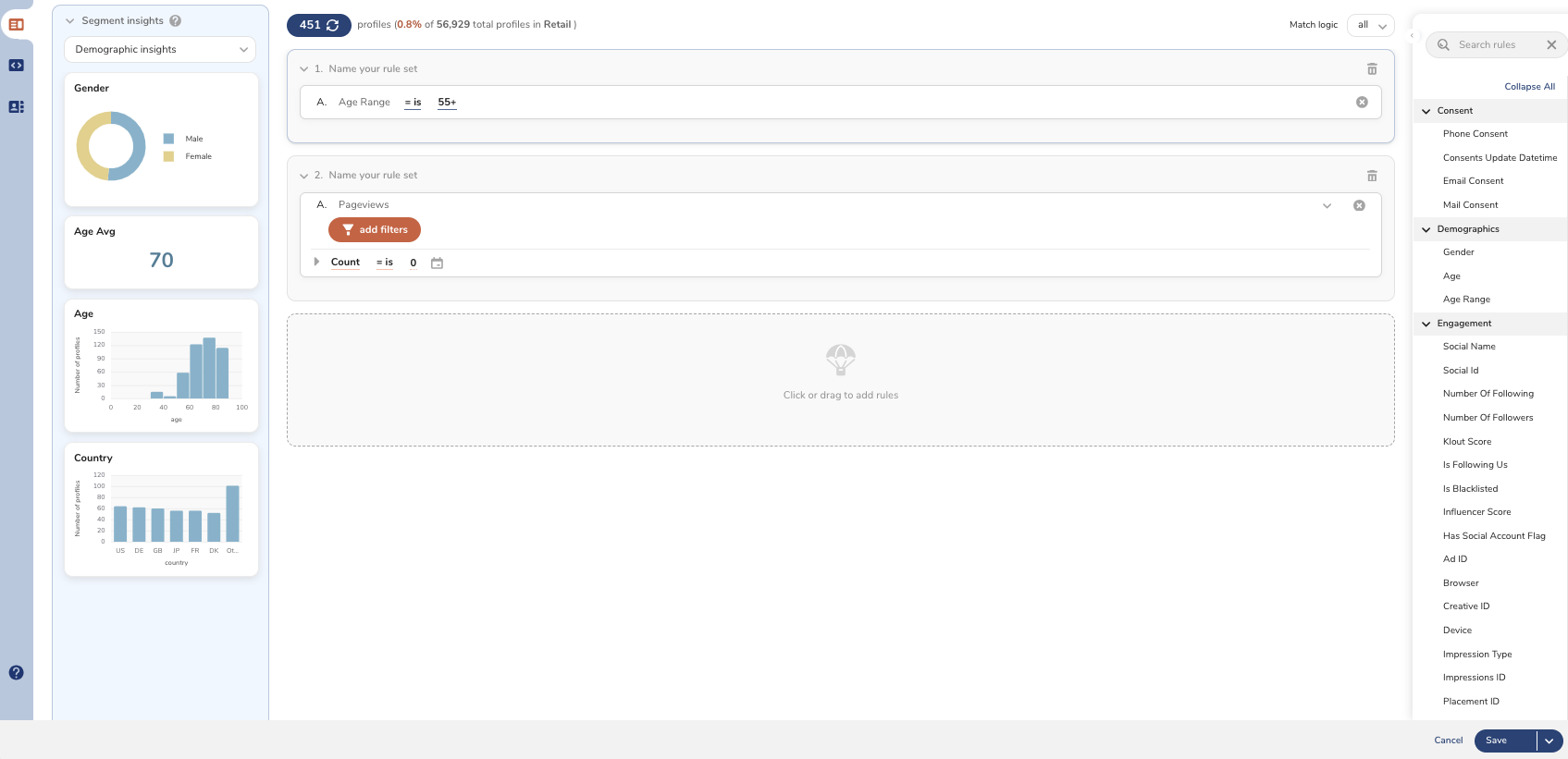Collapse the rules side panel handle
Viewport: 1568px width, 759px height.
point(1412,36)
